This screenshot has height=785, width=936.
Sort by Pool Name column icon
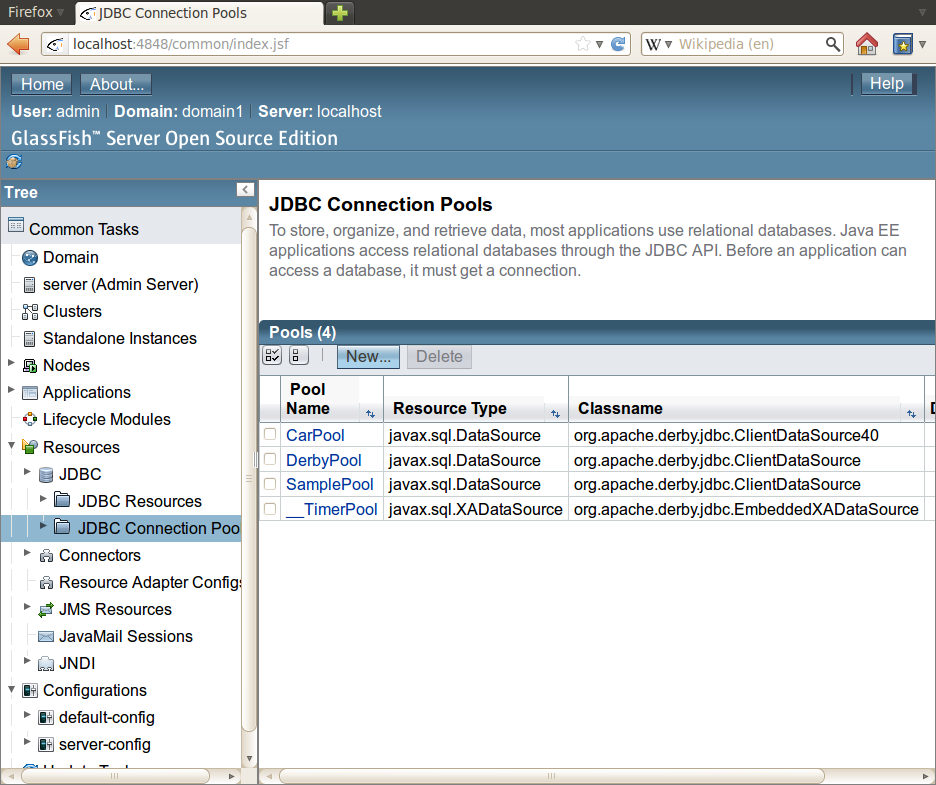point(370,413)
